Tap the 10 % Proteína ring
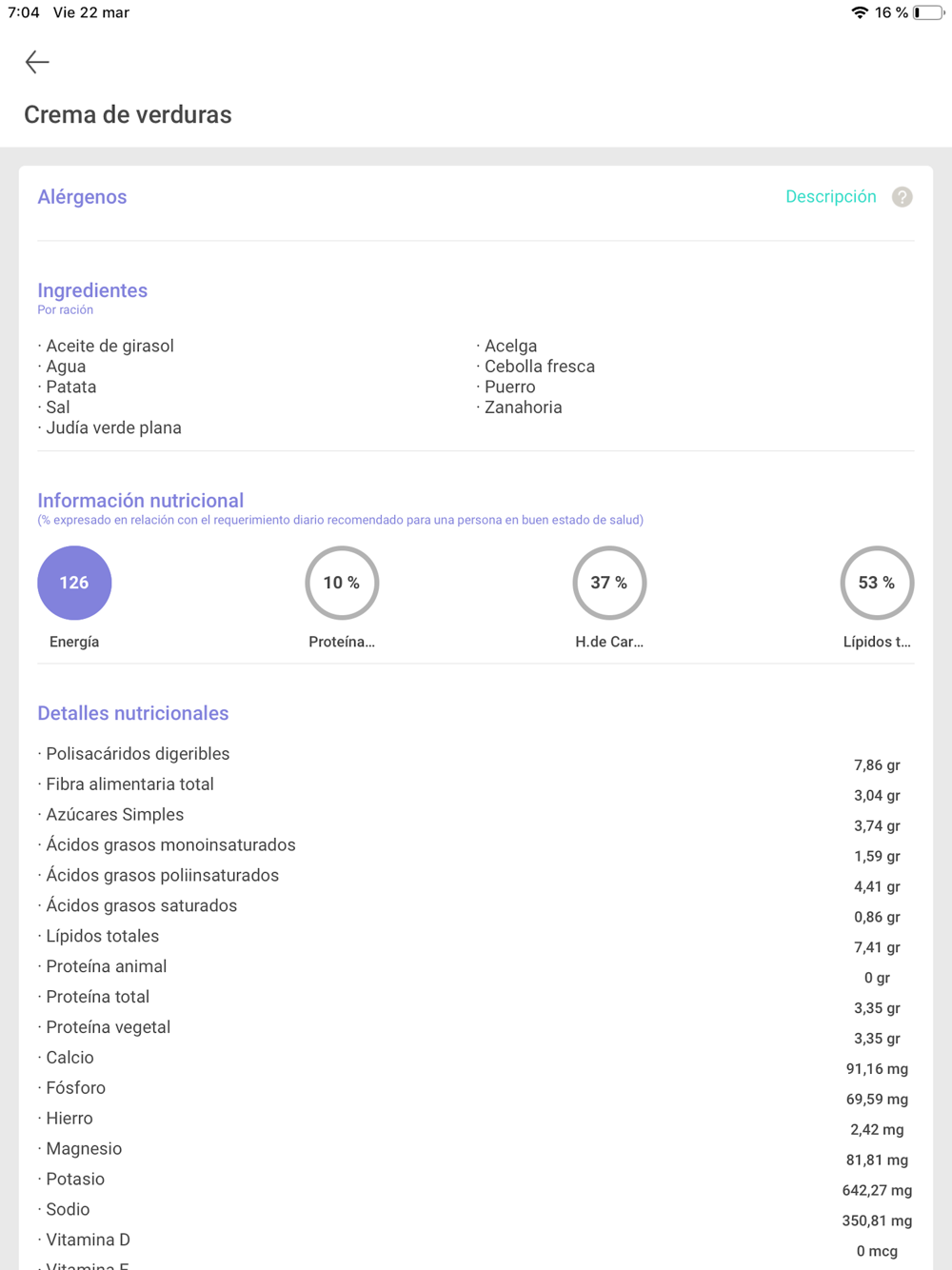The image size is (952, 1270). pos(342,583)
